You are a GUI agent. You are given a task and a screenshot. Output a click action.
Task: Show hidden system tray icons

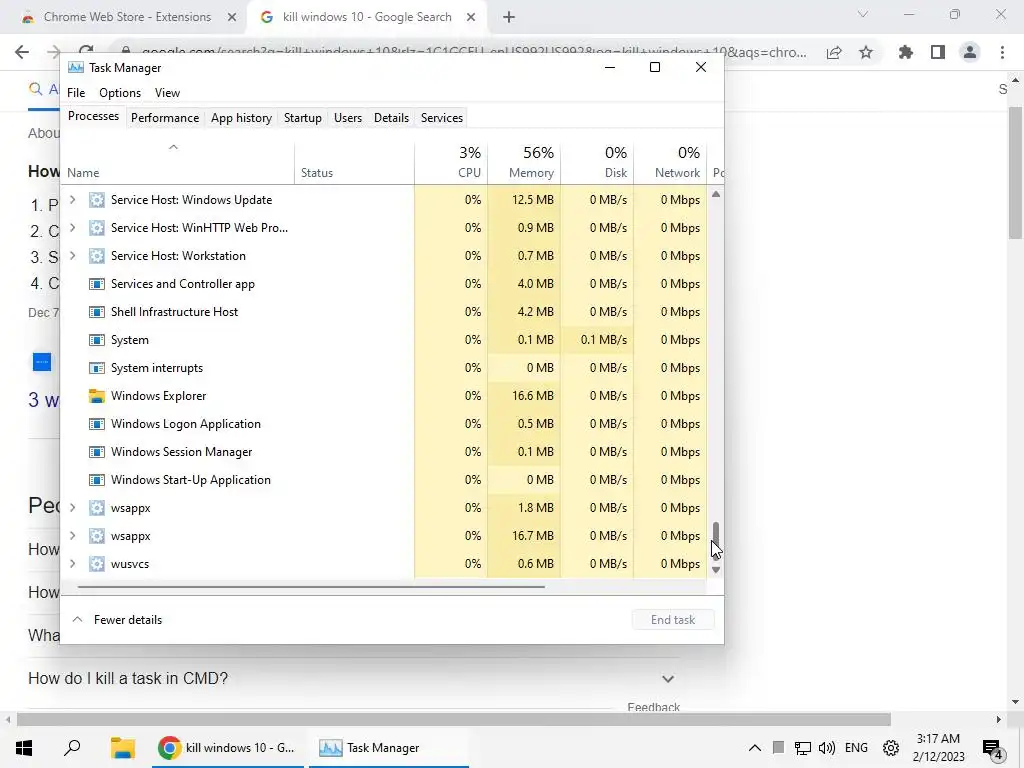(754, 748)
